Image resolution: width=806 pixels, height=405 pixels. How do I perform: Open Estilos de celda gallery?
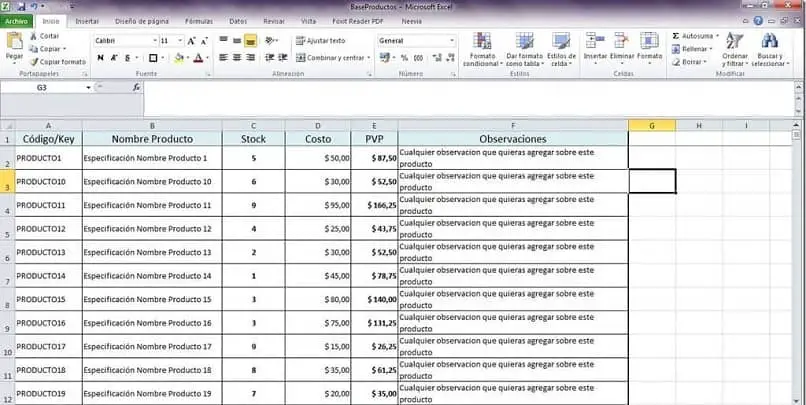pos(561,50)
